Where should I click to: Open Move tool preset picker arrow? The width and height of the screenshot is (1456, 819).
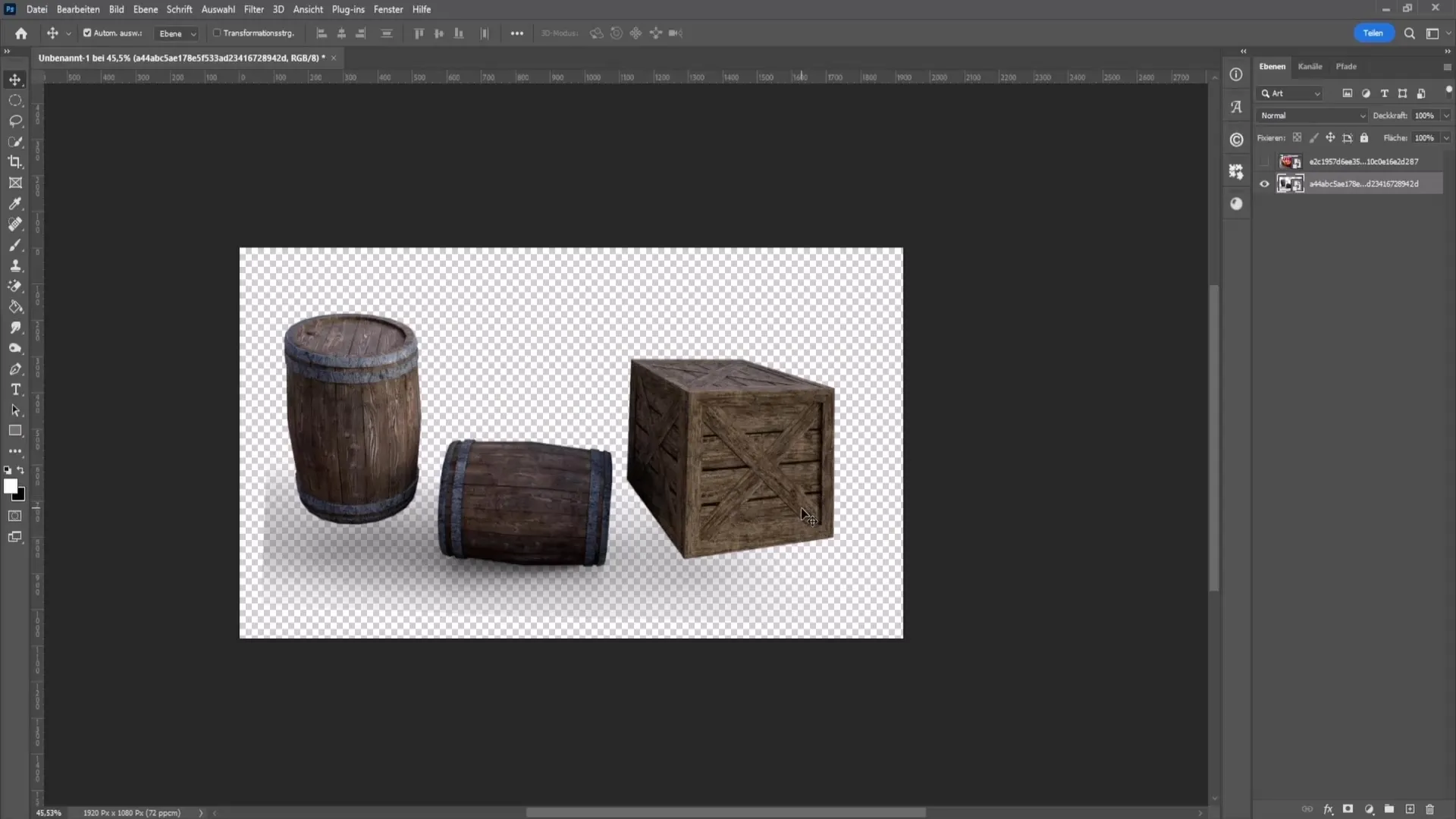[x=68, y=33]
